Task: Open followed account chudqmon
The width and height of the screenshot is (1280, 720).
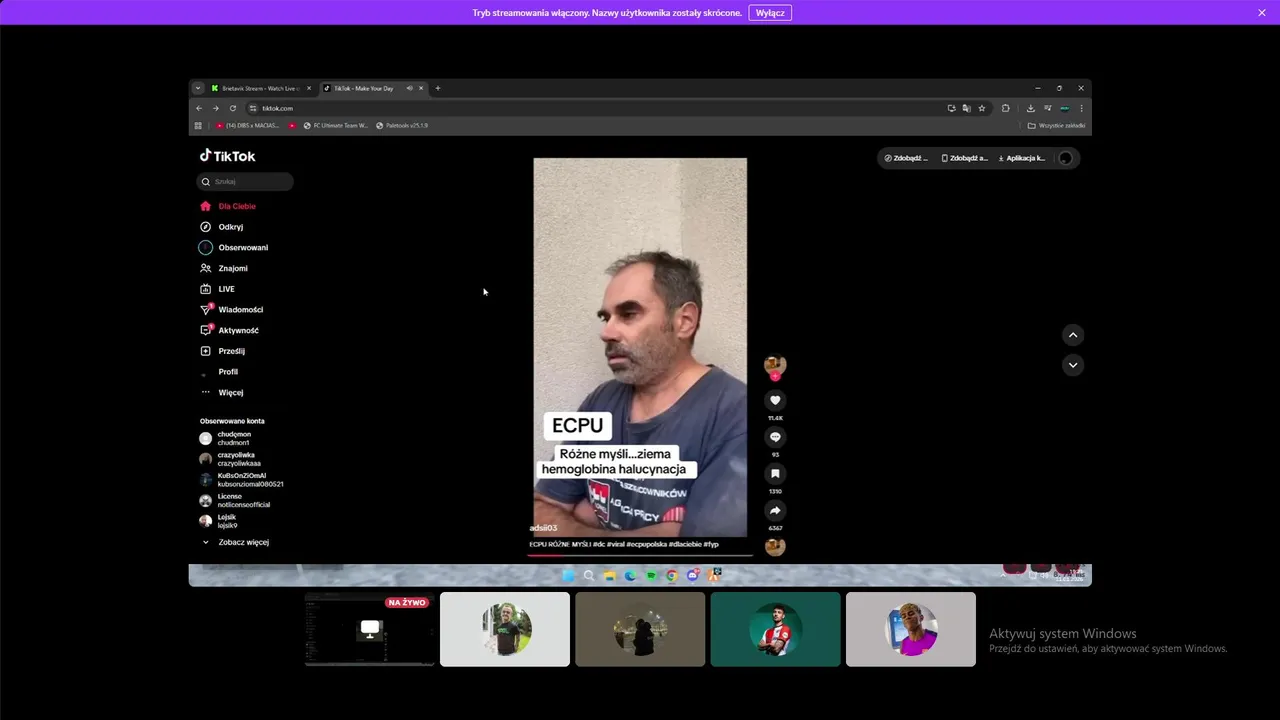Action: click(226, 438)
